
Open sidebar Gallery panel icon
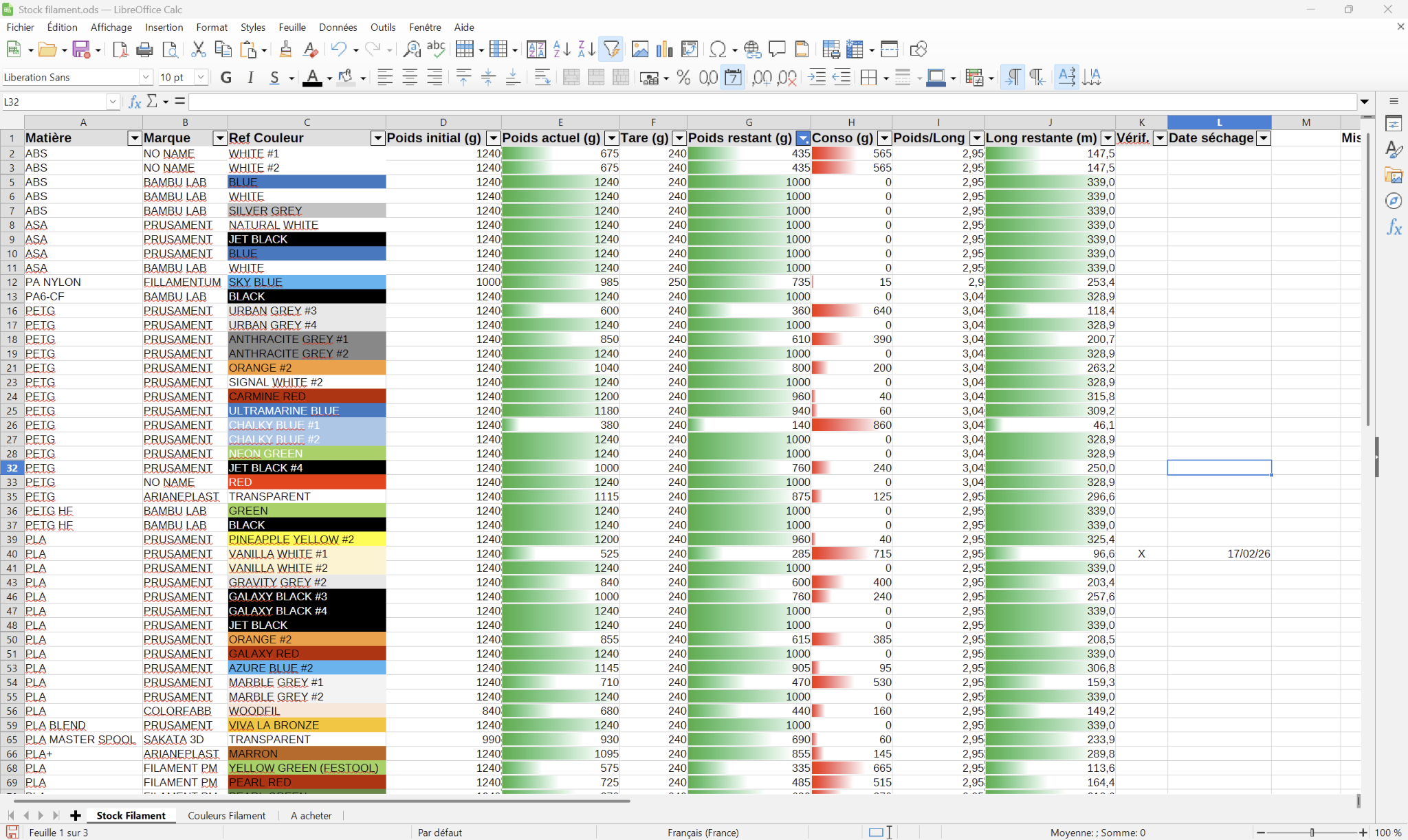pyautogui.click(x=1394, y=175)
